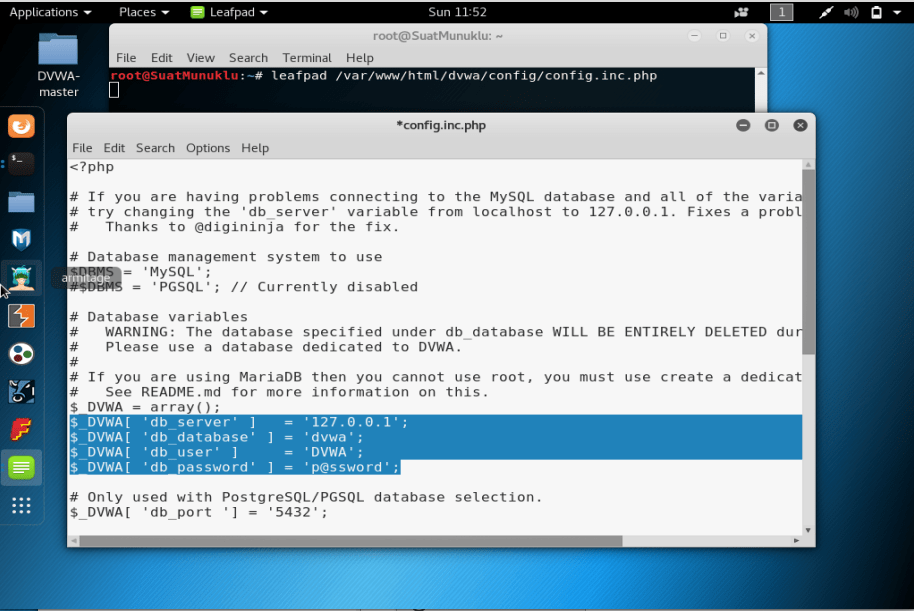Open Leafpad Help menu
Screen dimensions: 914x611
255,148
